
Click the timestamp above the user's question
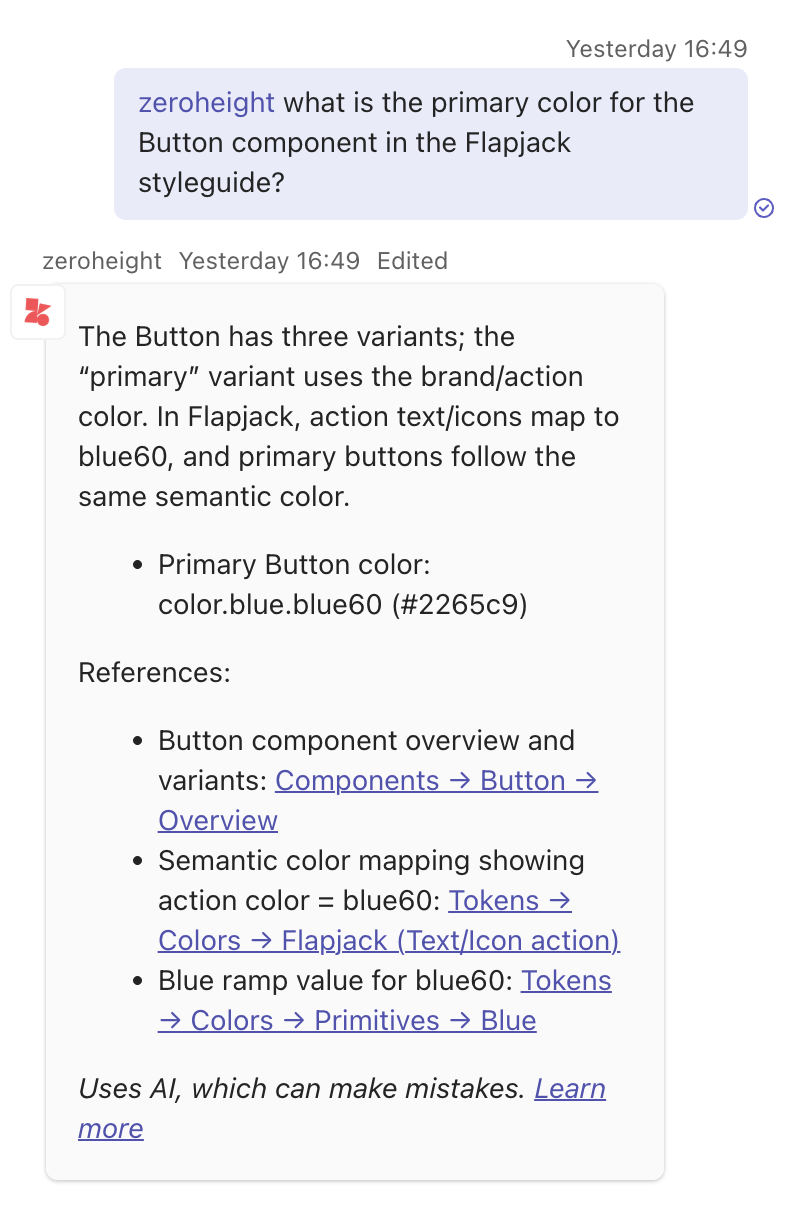click(656, 48)
